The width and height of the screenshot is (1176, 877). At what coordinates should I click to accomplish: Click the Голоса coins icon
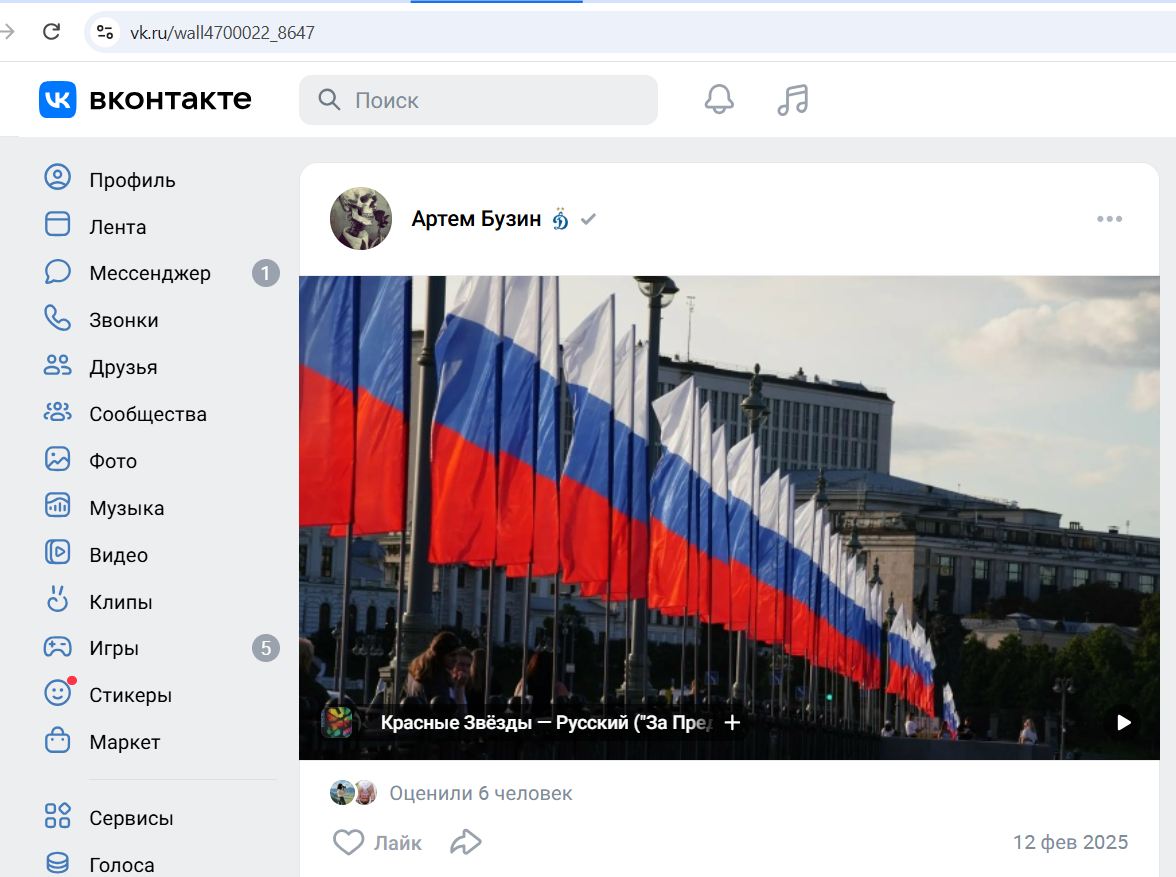[58, 863]
